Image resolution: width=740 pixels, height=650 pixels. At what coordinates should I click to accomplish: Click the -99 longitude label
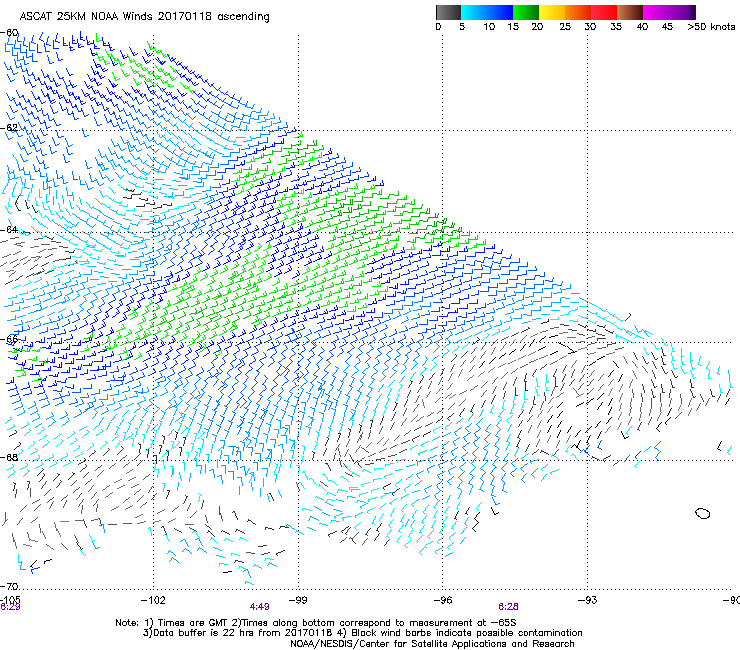(298, 600)
